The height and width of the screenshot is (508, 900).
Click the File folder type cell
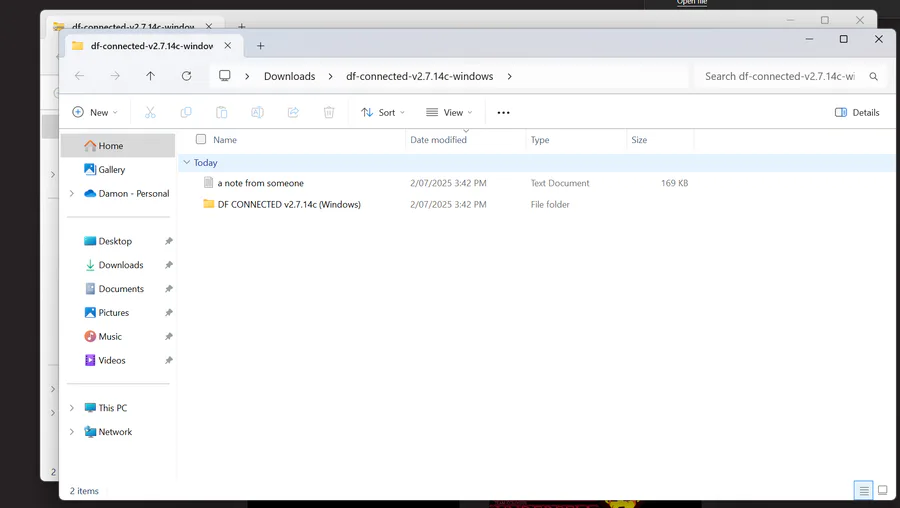coord(550,204)
